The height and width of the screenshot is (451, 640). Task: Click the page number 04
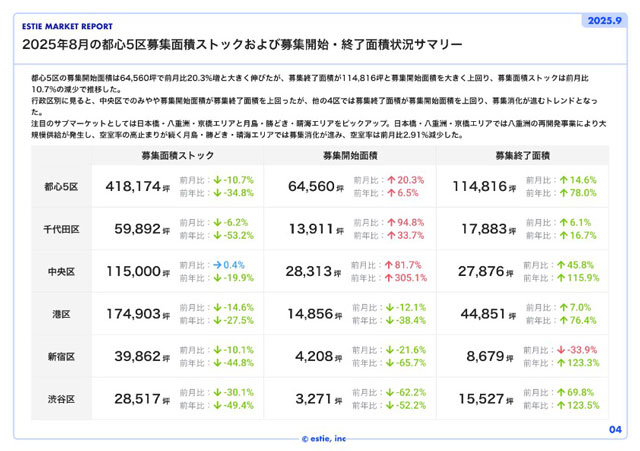(x=615, y=428)
